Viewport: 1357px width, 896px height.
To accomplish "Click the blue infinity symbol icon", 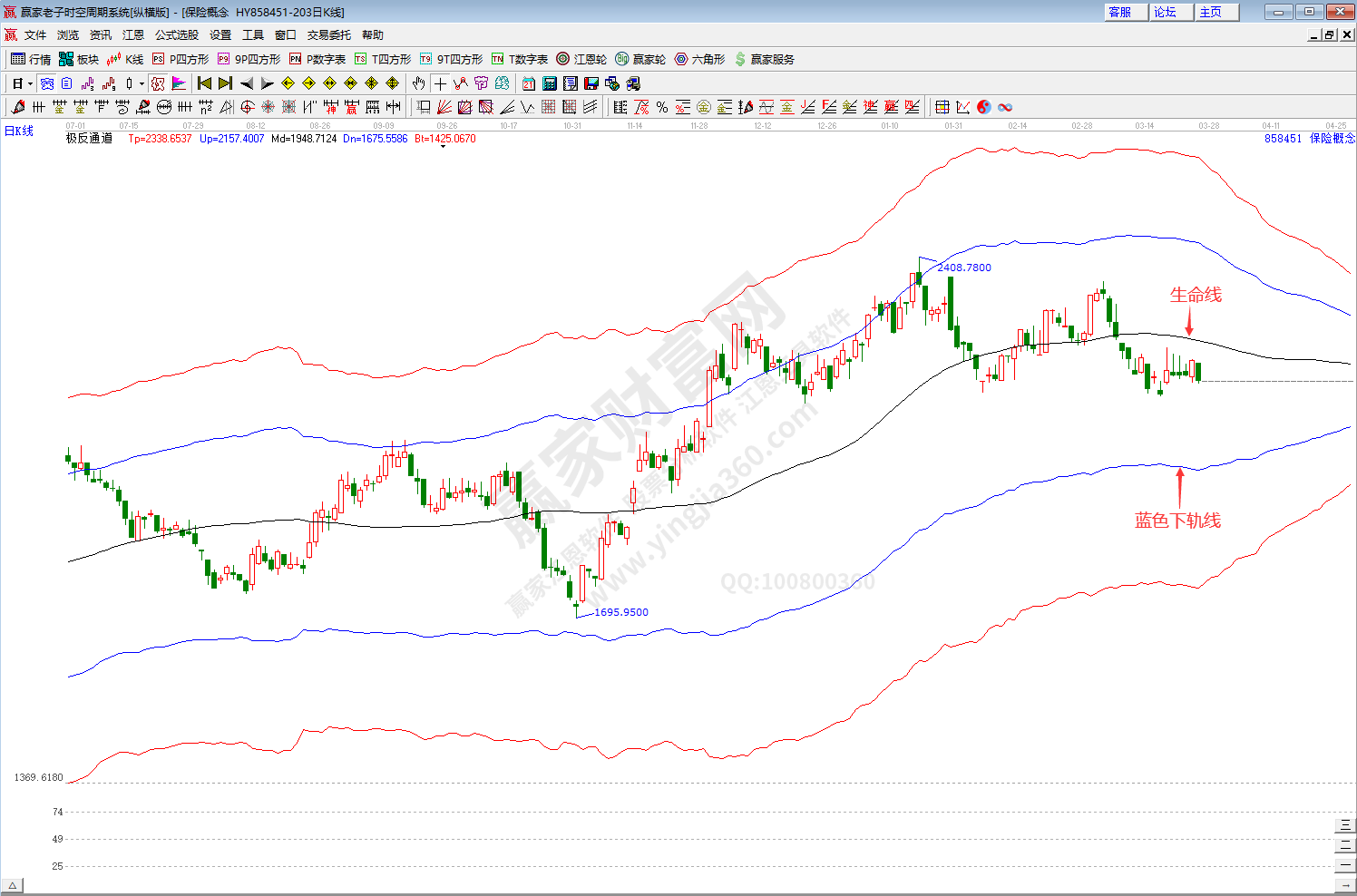I will click(1005, 107).
